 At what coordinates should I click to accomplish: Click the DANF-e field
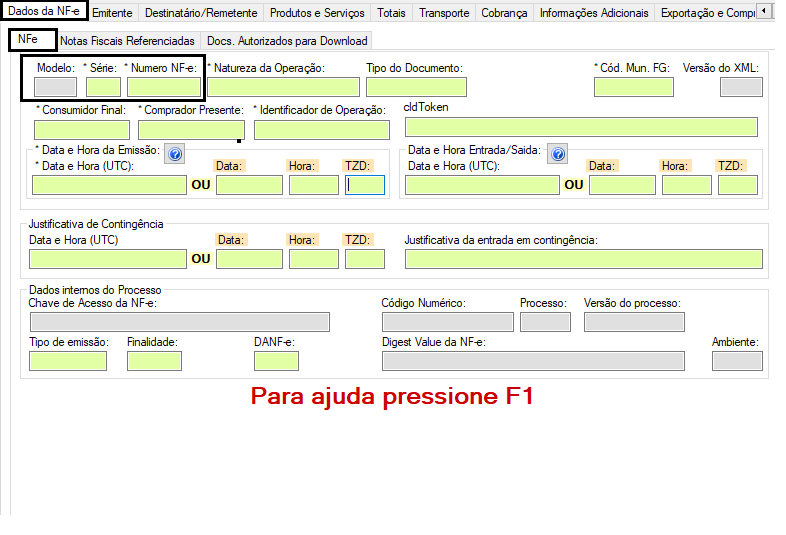click(x=276, y=361)
